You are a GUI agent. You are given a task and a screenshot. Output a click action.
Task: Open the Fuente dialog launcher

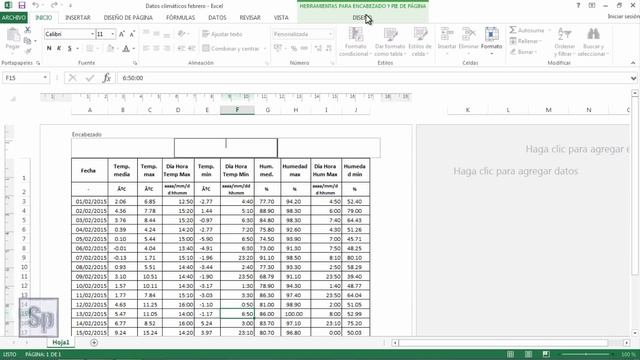click(x=135, y=63)
